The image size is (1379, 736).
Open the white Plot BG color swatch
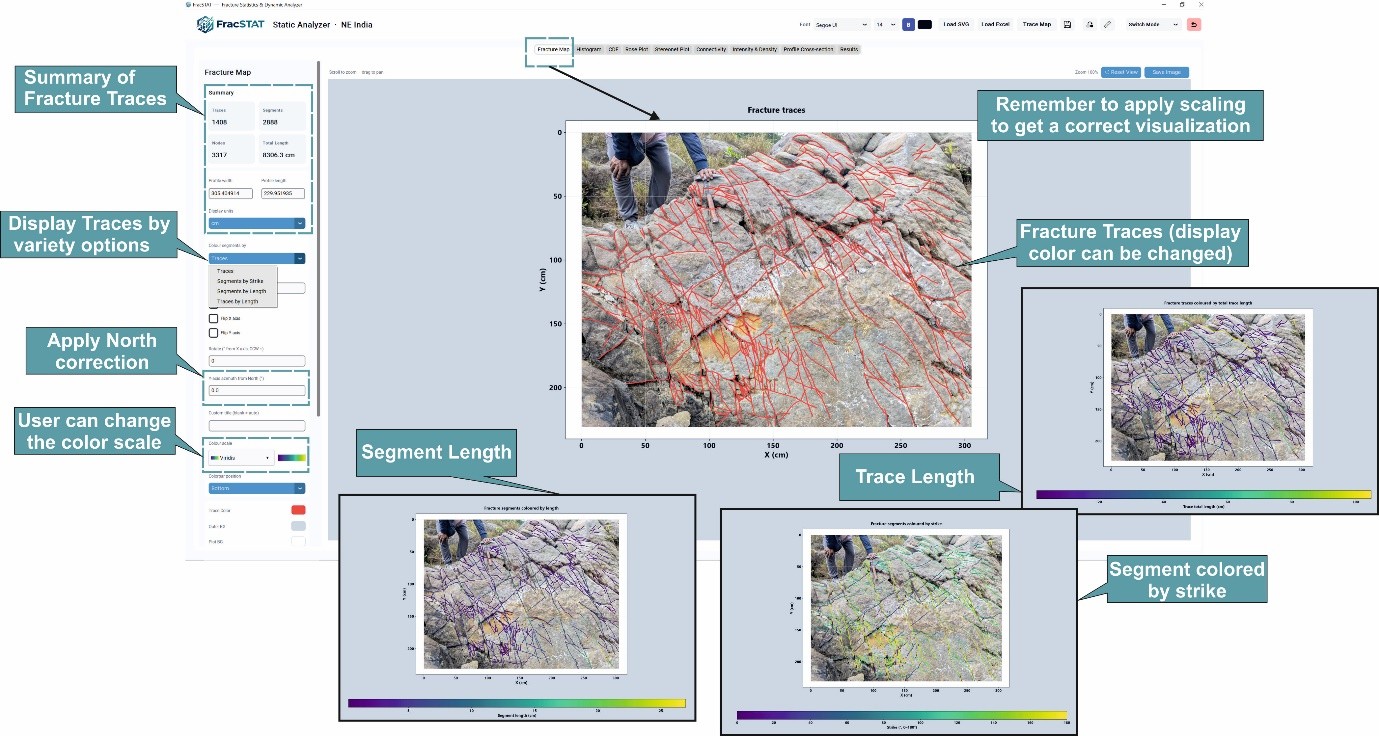click(x=298, y=542)
